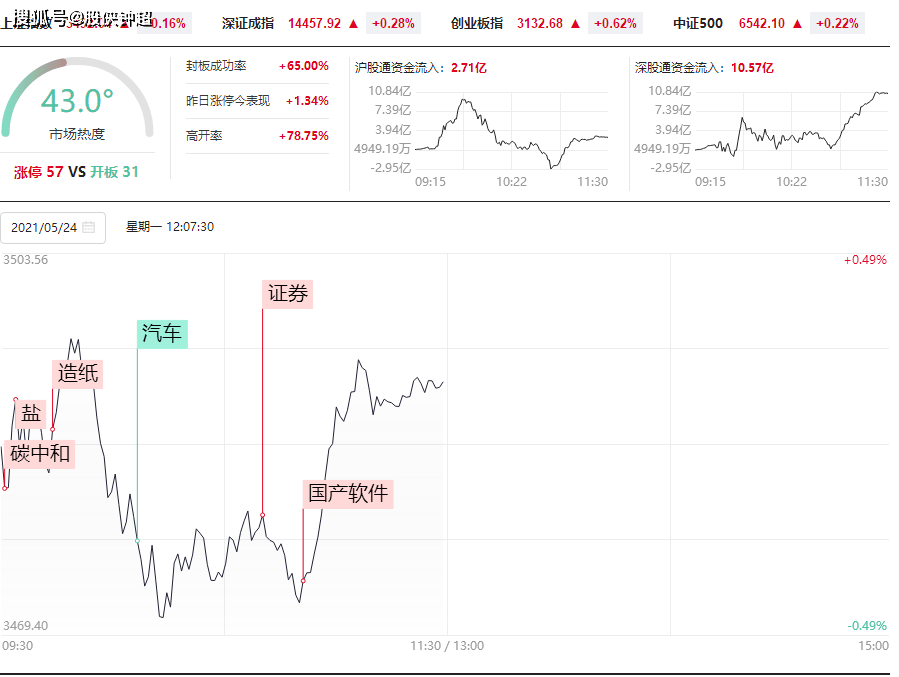Open the 涨停 57 count link
The image size is (899, 677).
[38, 172]
